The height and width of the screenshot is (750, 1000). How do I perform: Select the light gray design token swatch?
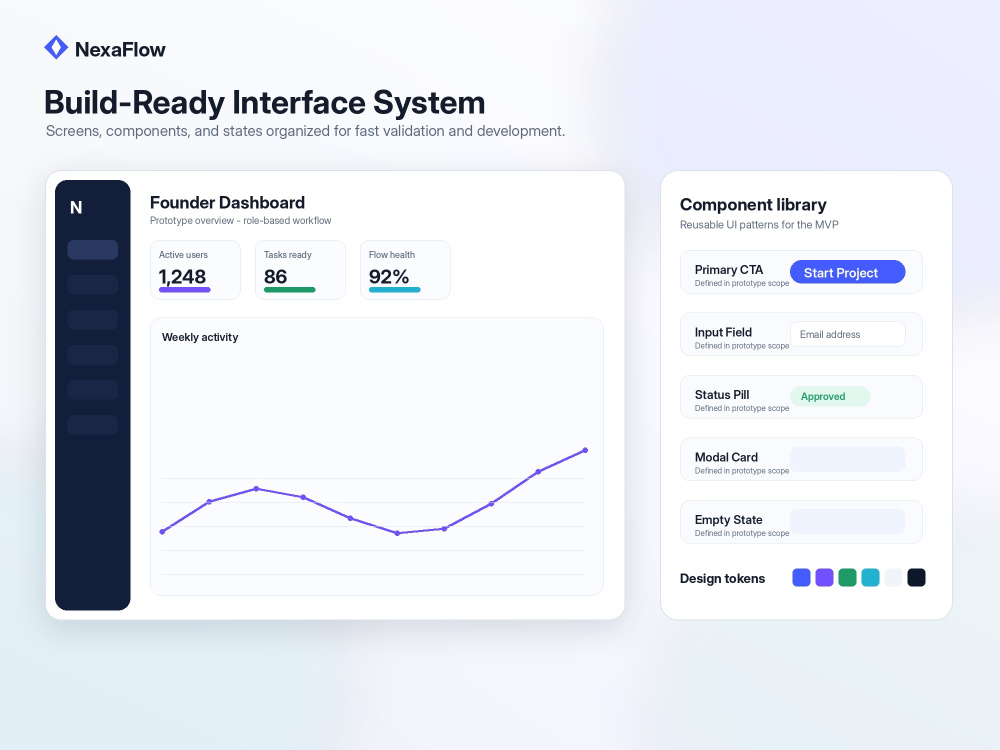click(x=893, y=578)
